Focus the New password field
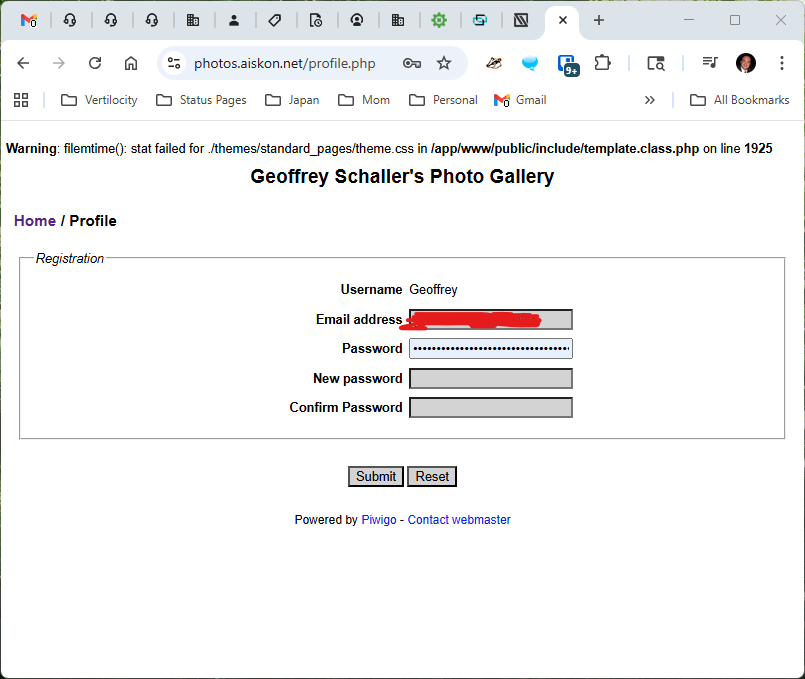The width and height of the screenshot is (805, 679). coord(491,379)
